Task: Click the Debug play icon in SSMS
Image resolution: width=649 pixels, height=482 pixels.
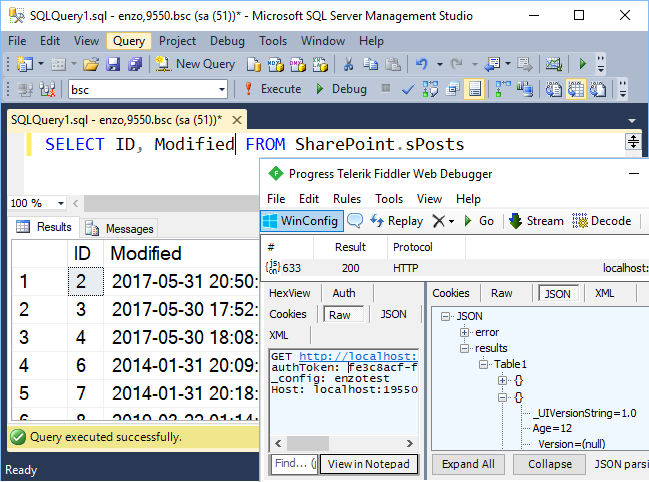Action: point(341,89)
